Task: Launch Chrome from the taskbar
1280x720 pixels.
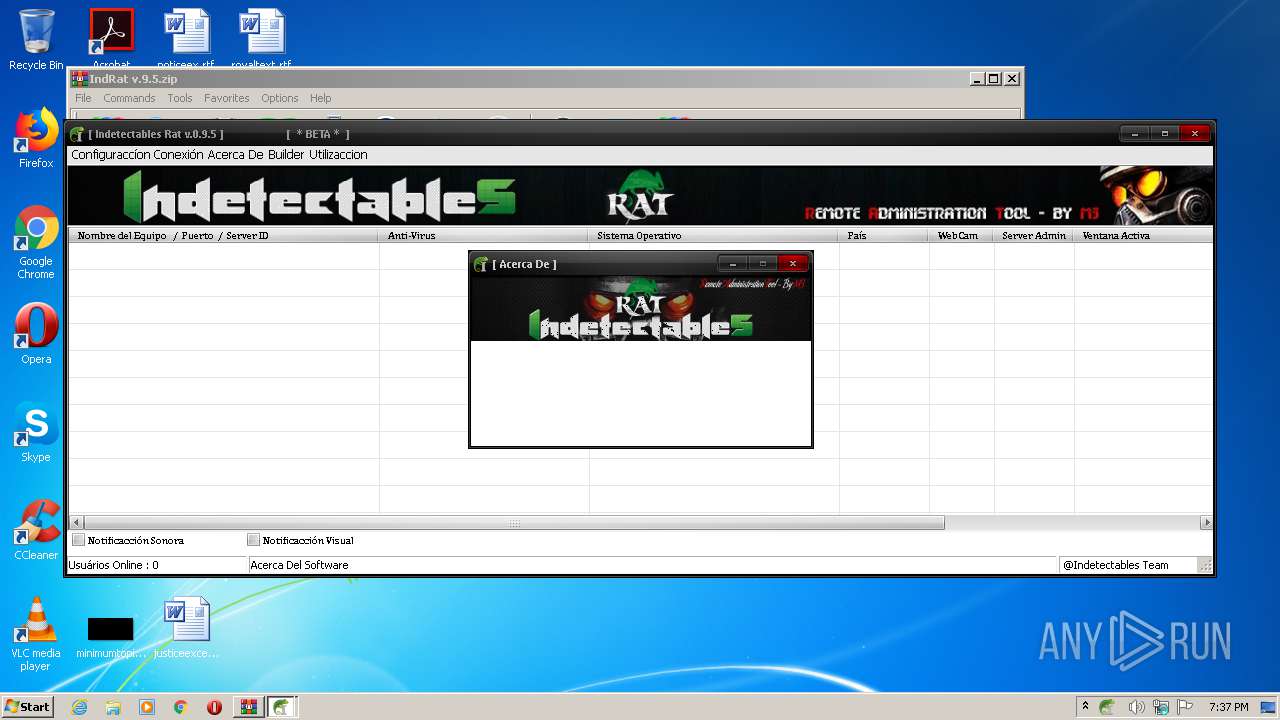Action: point(180,707)
